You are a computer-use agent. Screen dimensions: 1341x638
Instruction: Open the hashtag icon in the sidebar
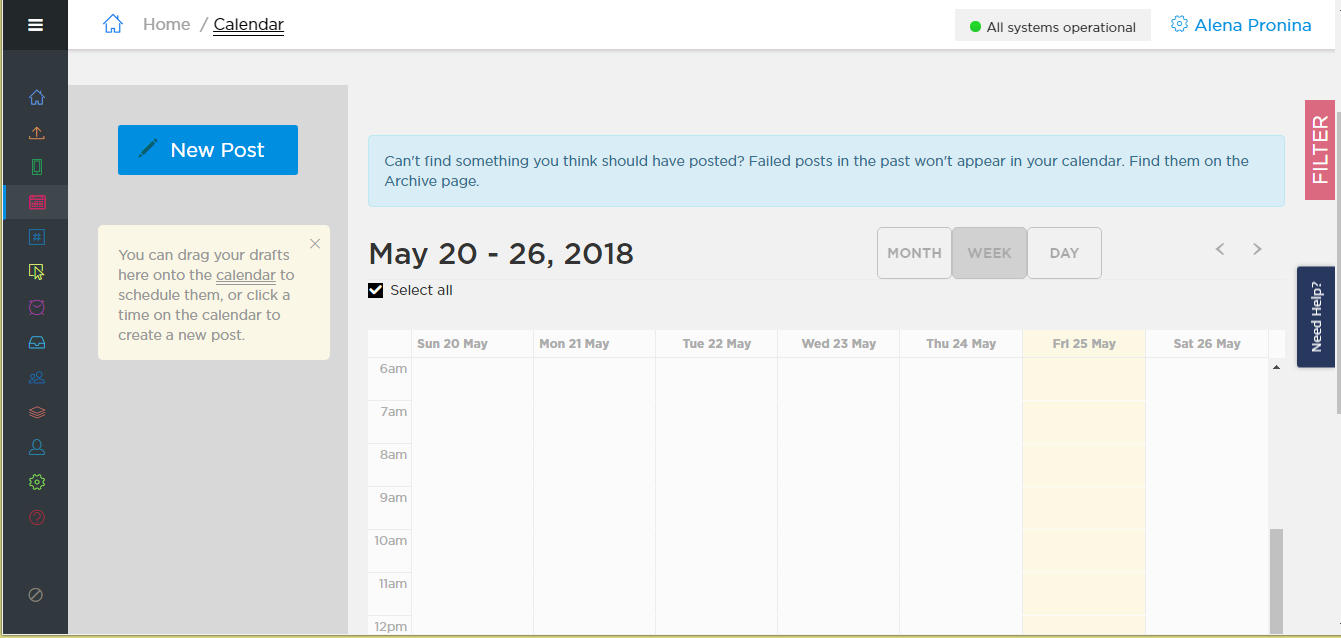(37, 237)
